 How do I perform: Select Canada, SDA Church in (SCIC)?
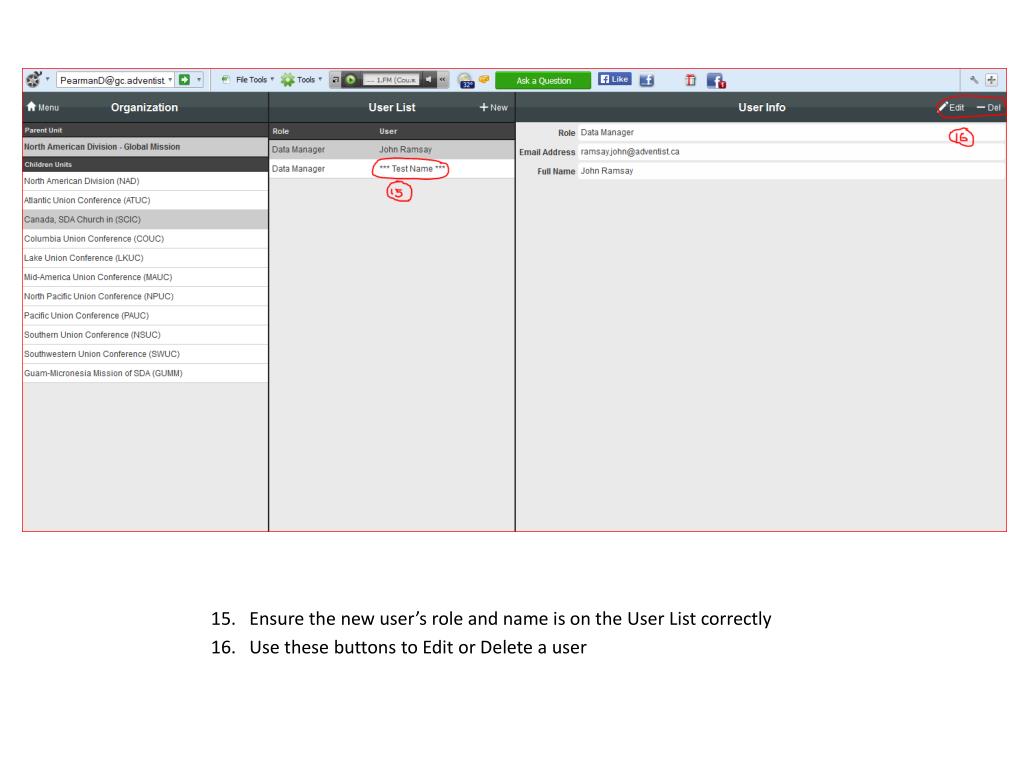(145, 219)
